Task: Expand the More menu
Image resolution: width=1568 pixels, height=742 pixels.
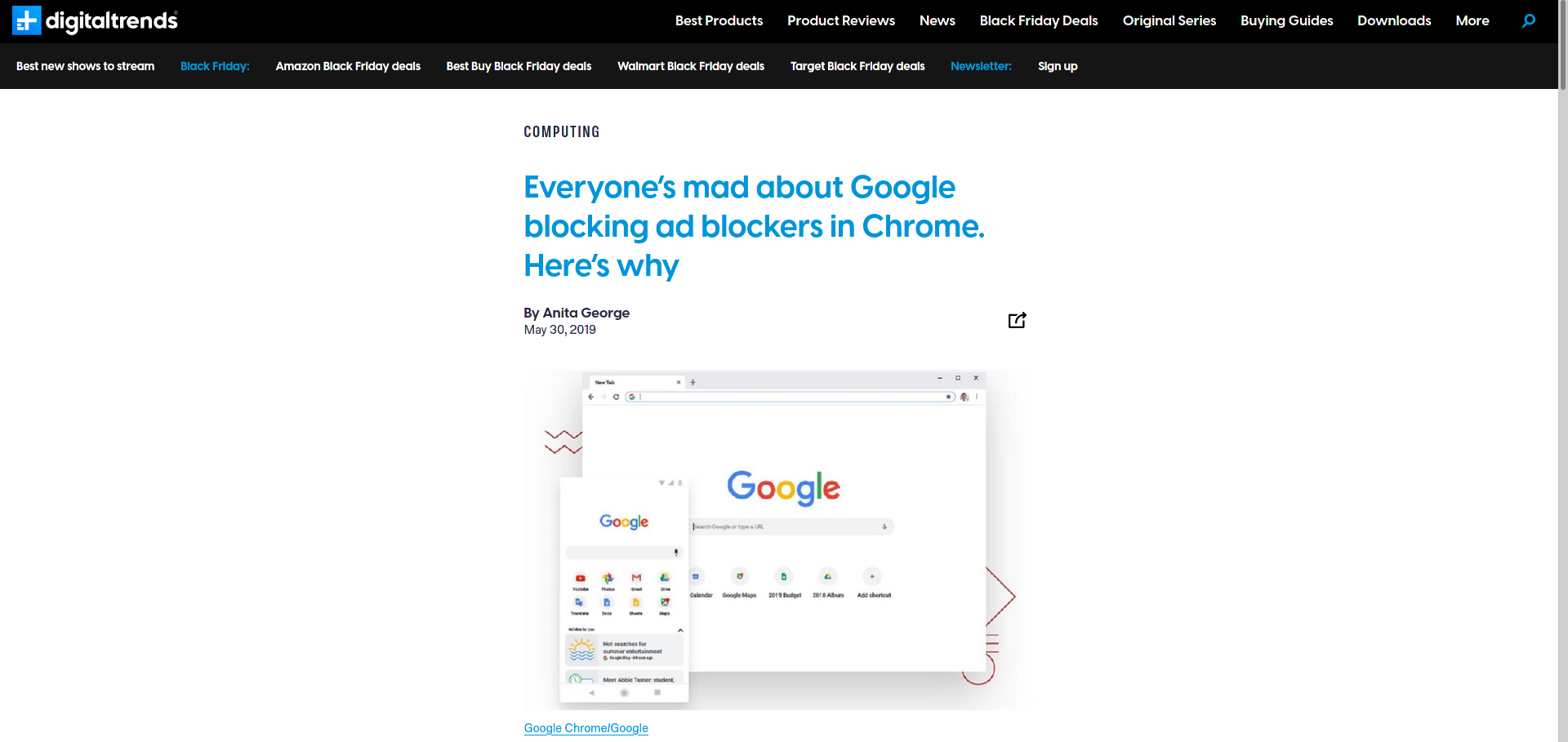Action: 1472,20
